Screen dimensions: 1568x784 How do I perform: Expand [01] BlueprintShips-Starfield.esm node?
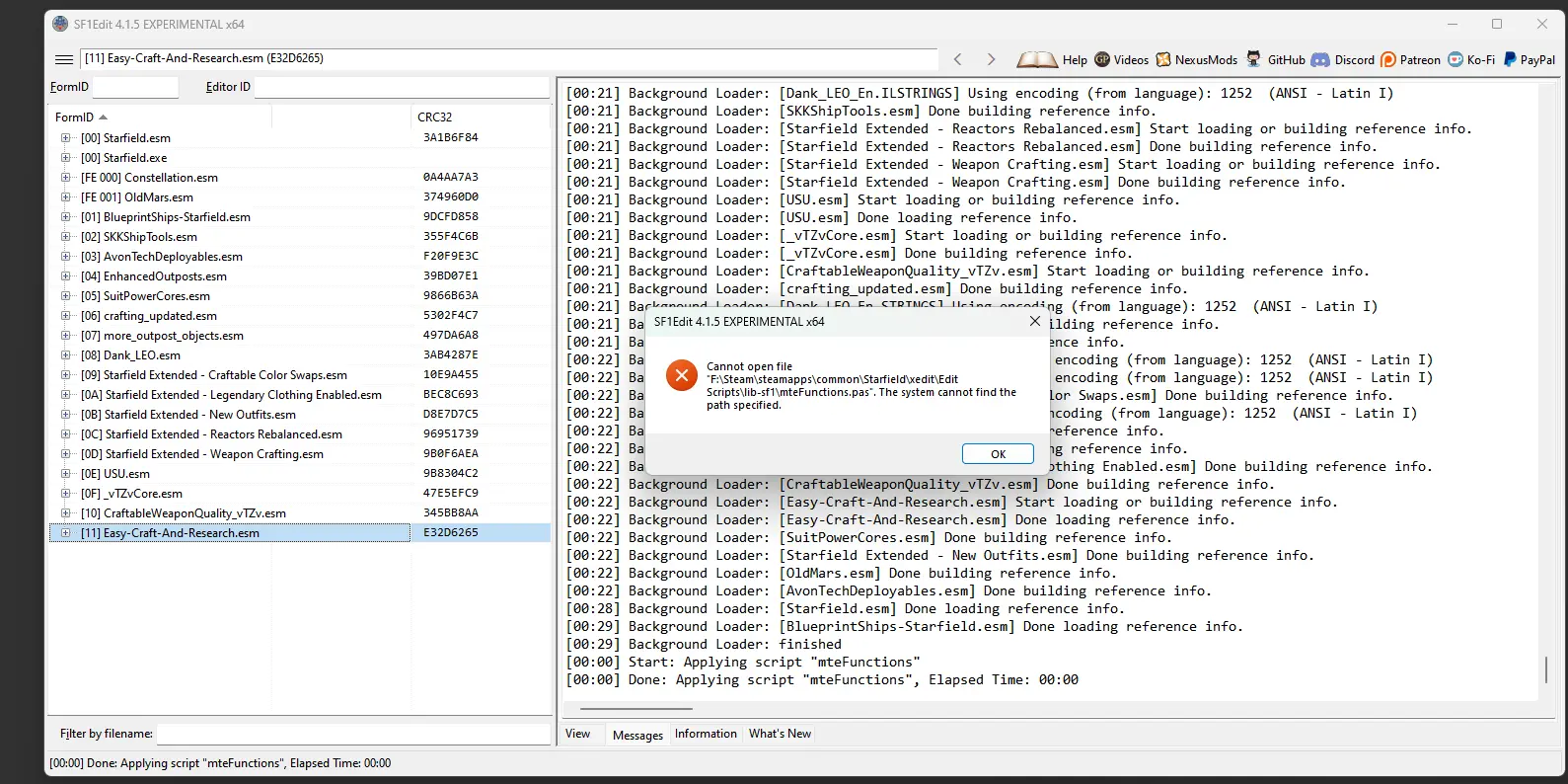(66, 217)
